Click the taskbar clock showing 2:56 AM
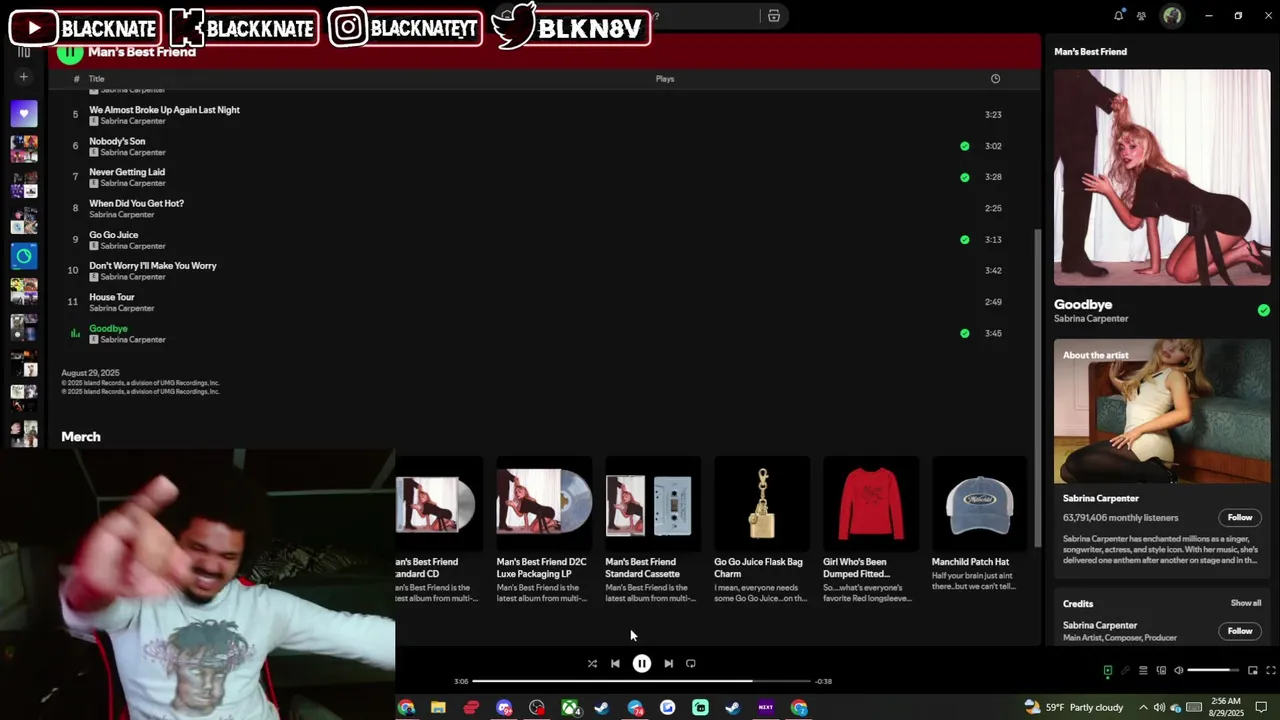This screenshot has height=720, width=1280. pos(1226,708)
